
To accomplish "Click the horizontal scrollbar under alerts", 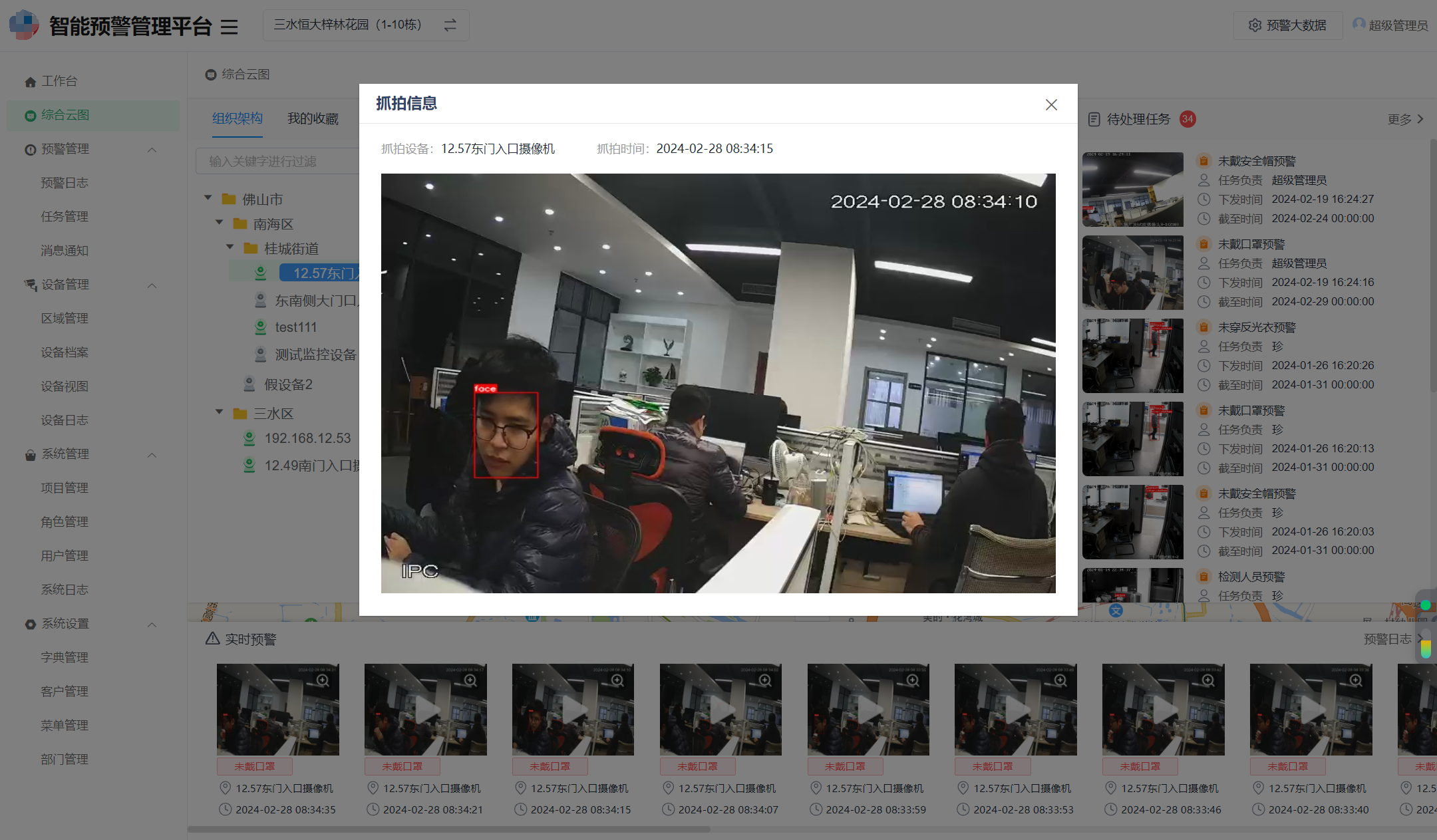I will pyautogui.click(x=449, y=829).
